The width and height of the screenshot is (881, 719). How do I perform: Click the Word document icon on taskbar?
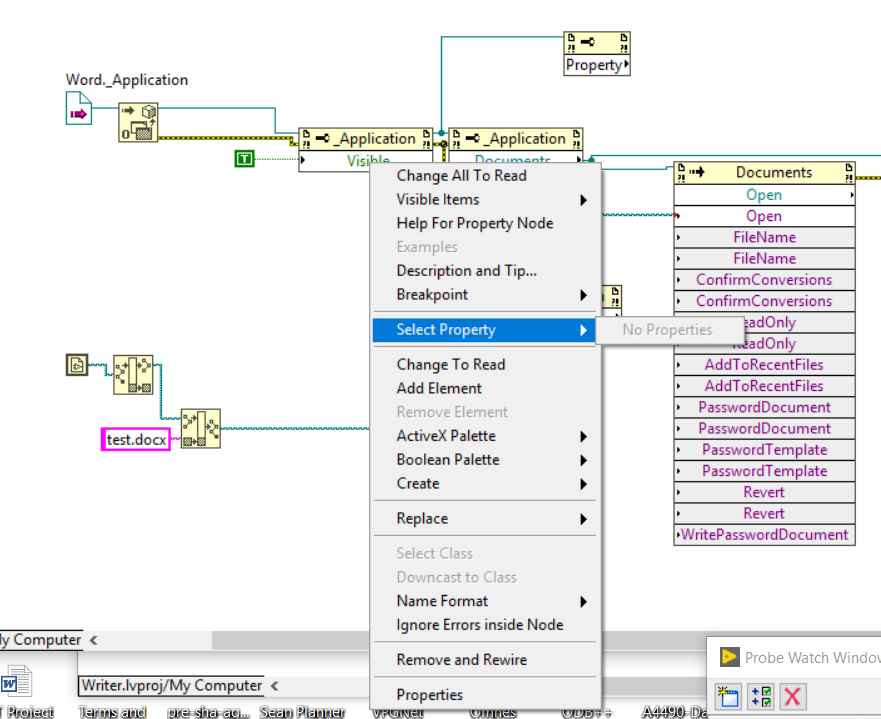pyautogui.click(x=16, y=682)
